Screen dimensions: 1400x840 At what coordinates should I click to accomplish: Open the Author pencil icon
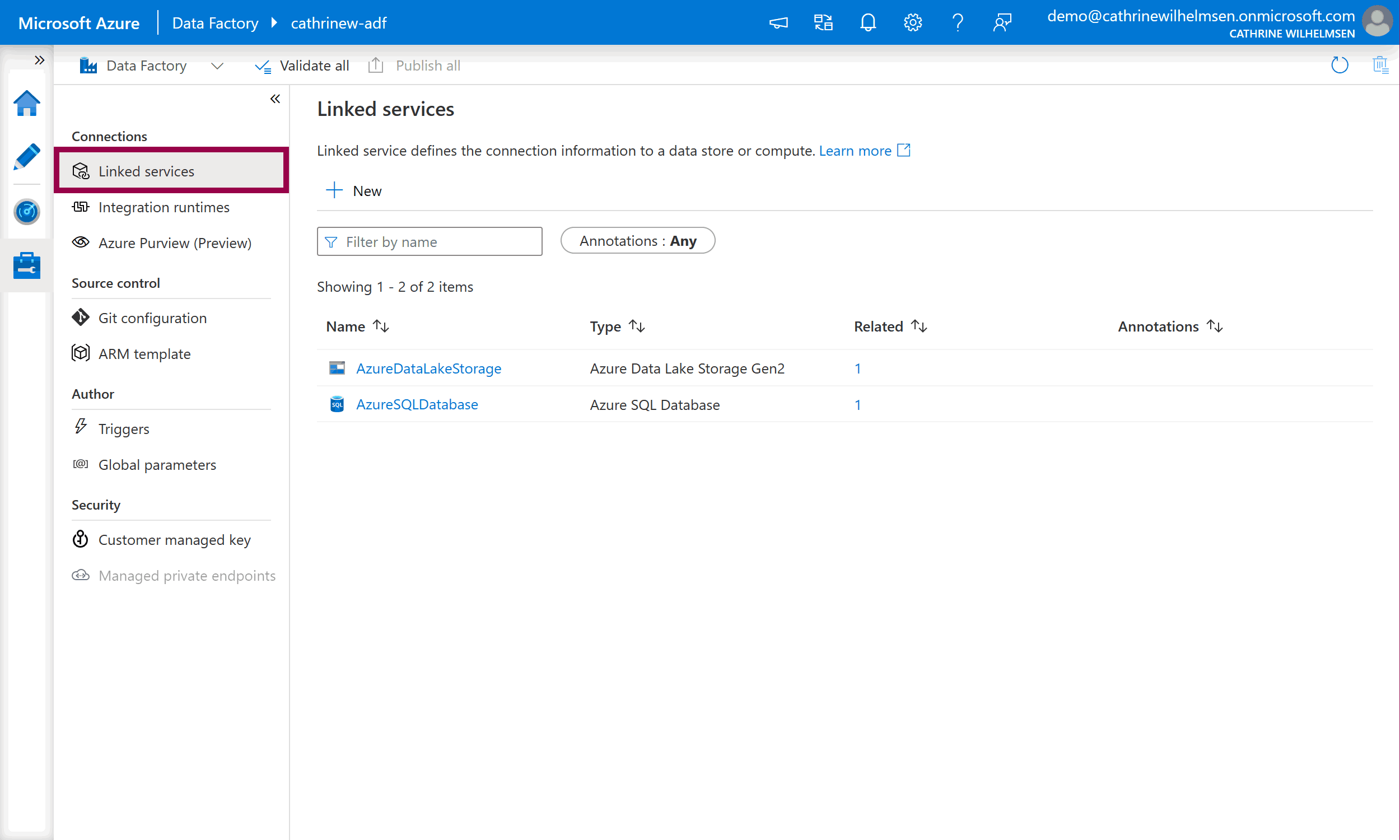click(26, 157)
